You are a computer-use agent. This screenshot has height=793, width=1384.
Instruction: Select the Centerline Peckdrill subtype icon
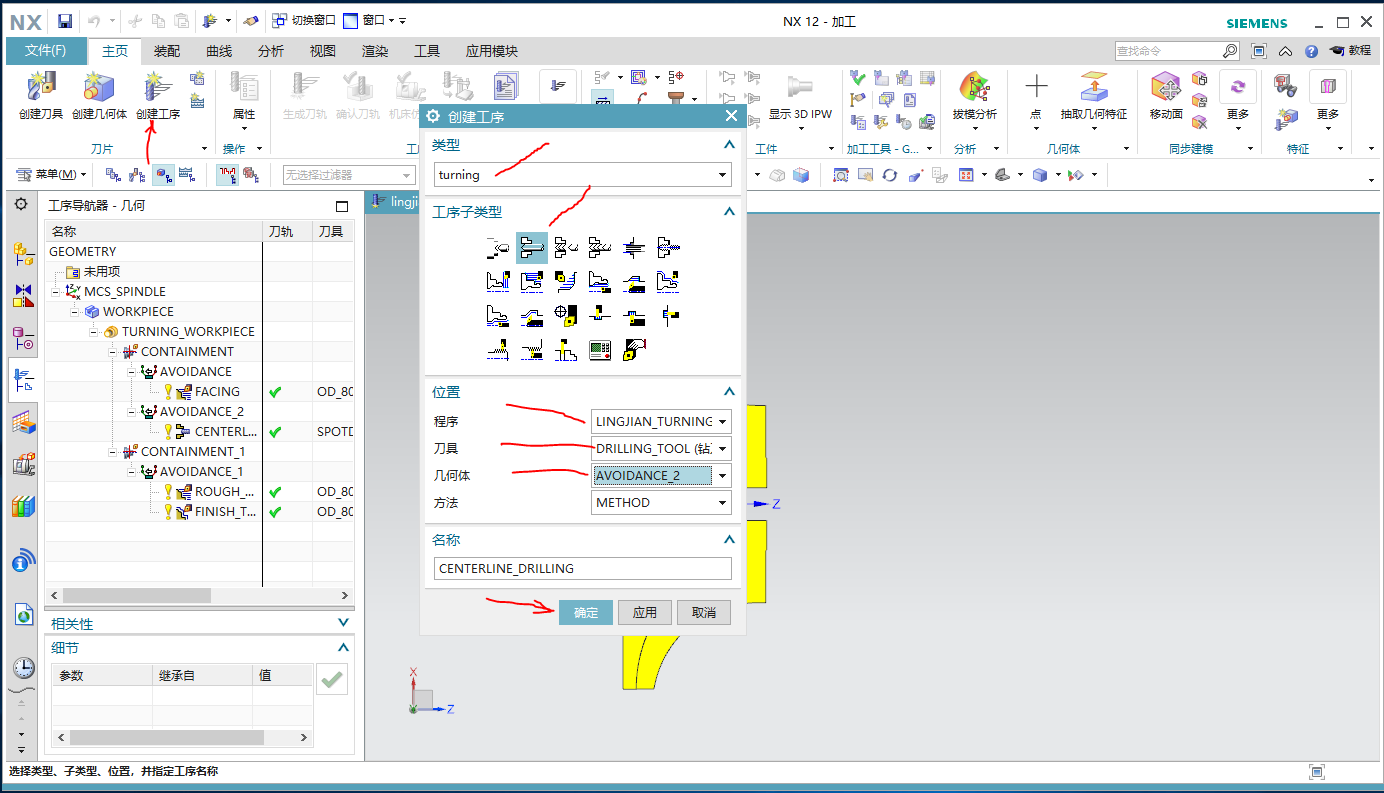pyautogui.click(x=566, y=248)
